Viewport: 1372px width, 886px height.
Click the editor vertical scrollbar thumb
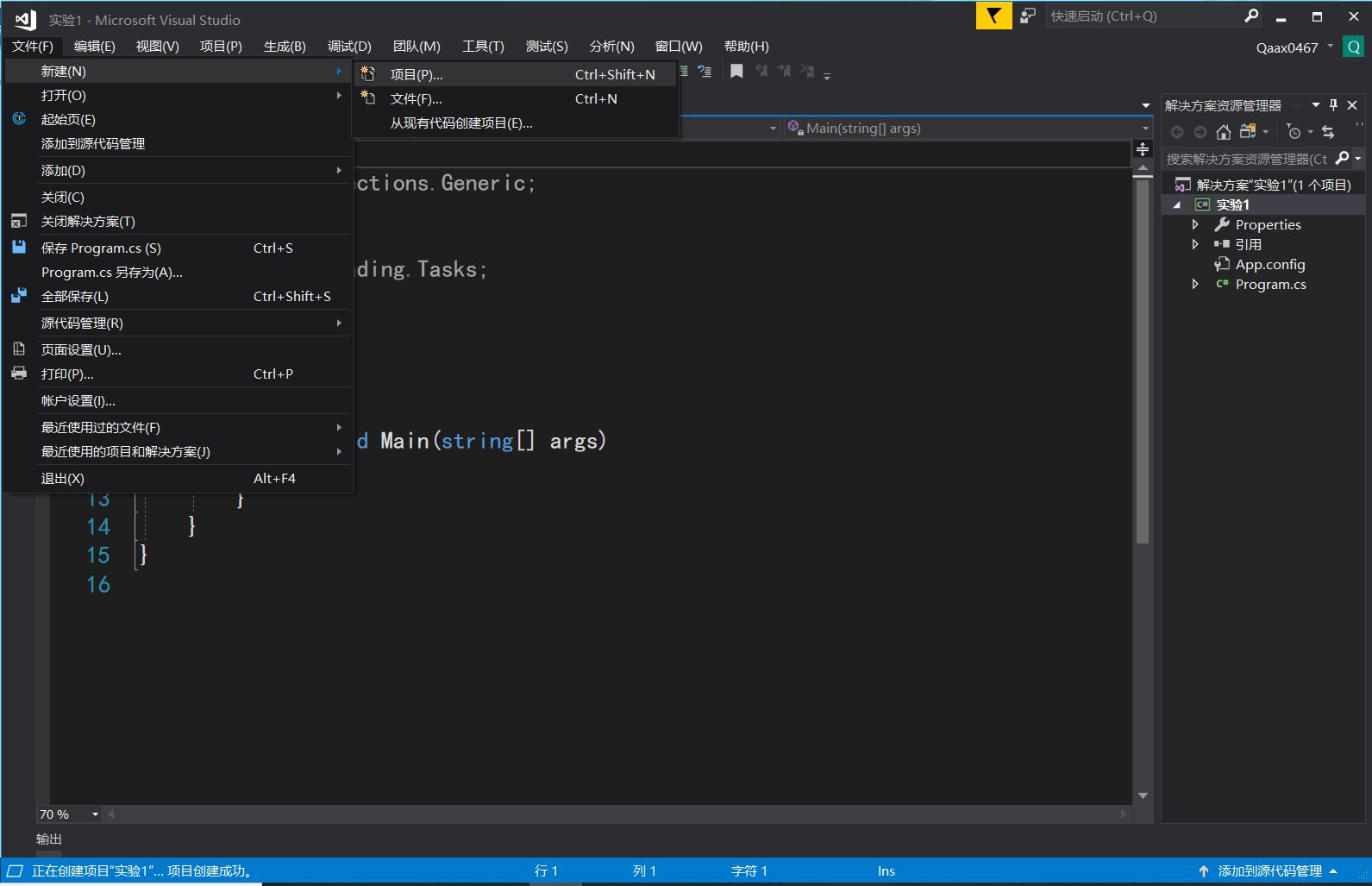(x=1143, y=360)
